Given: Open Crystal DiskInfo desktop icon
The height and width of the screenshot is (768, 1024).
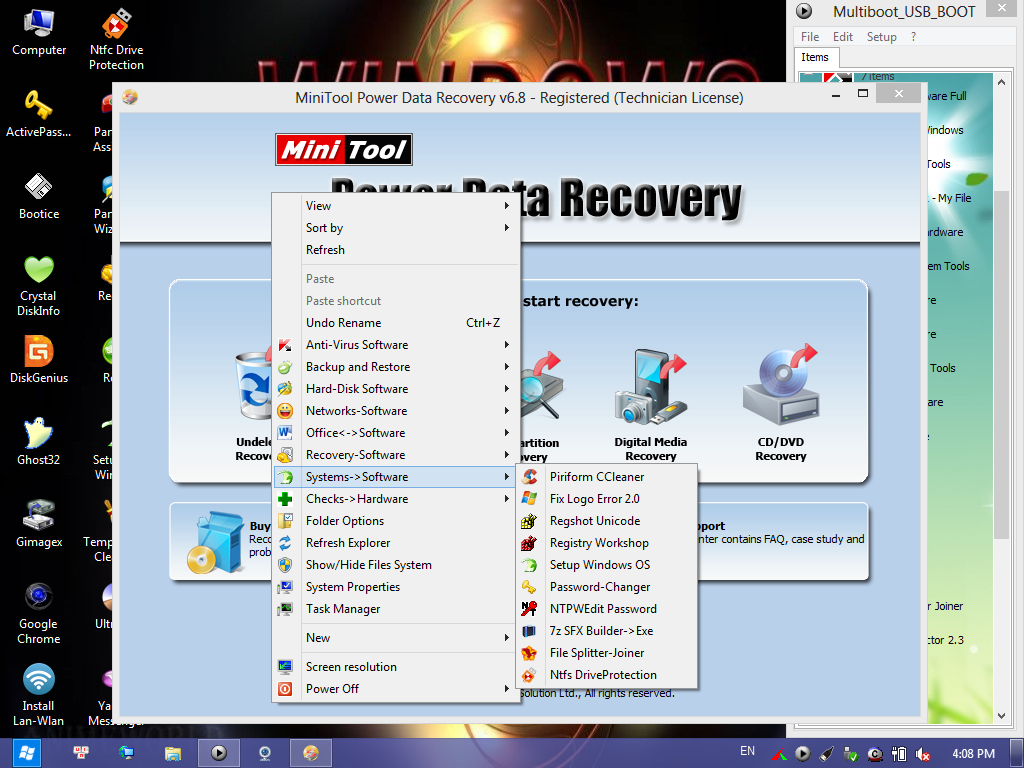Looking at the screenshot, I should [39, 286].
